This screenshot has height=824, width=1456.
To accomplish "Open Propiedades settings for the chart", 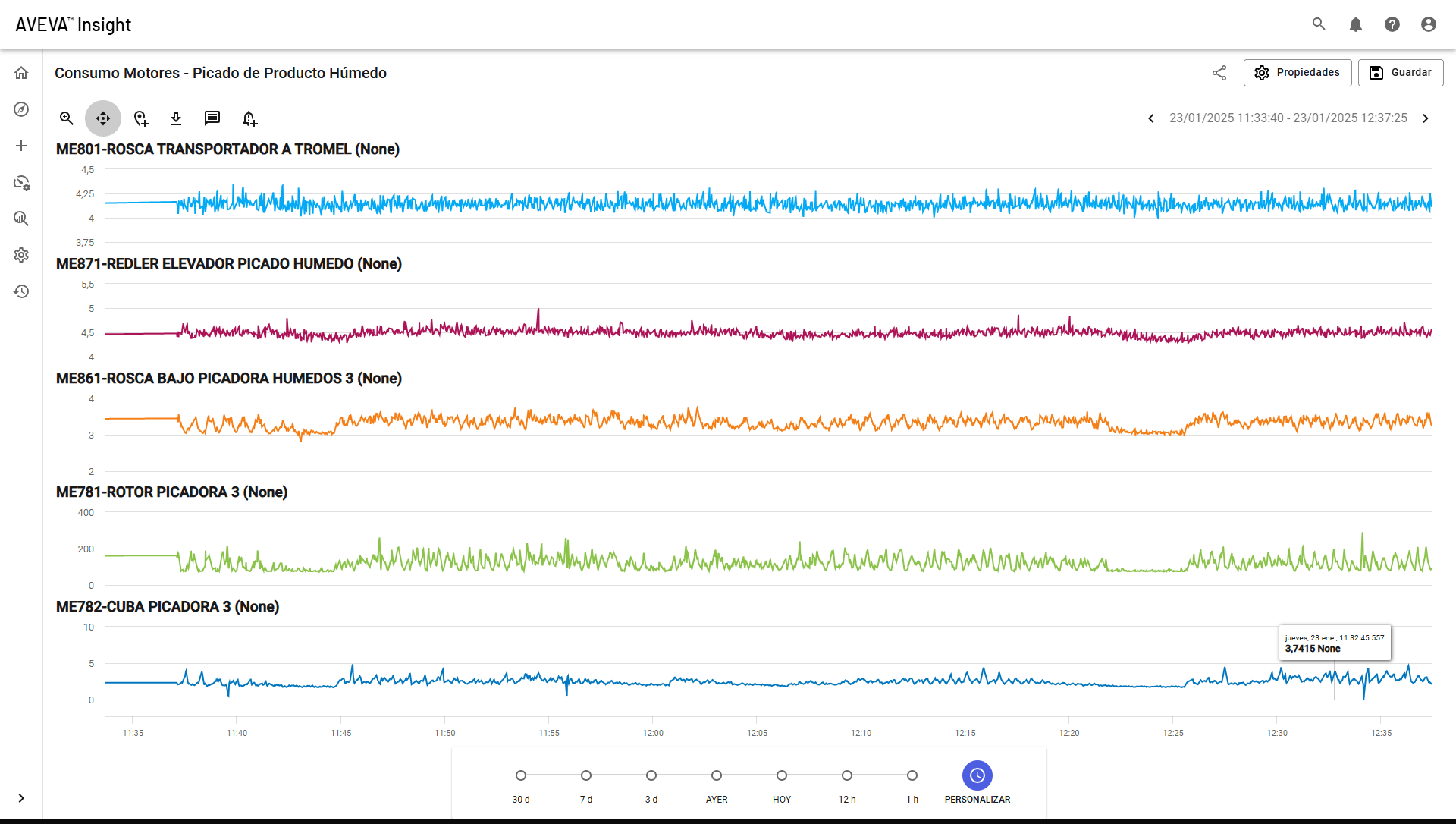I will click(1298, 73).
